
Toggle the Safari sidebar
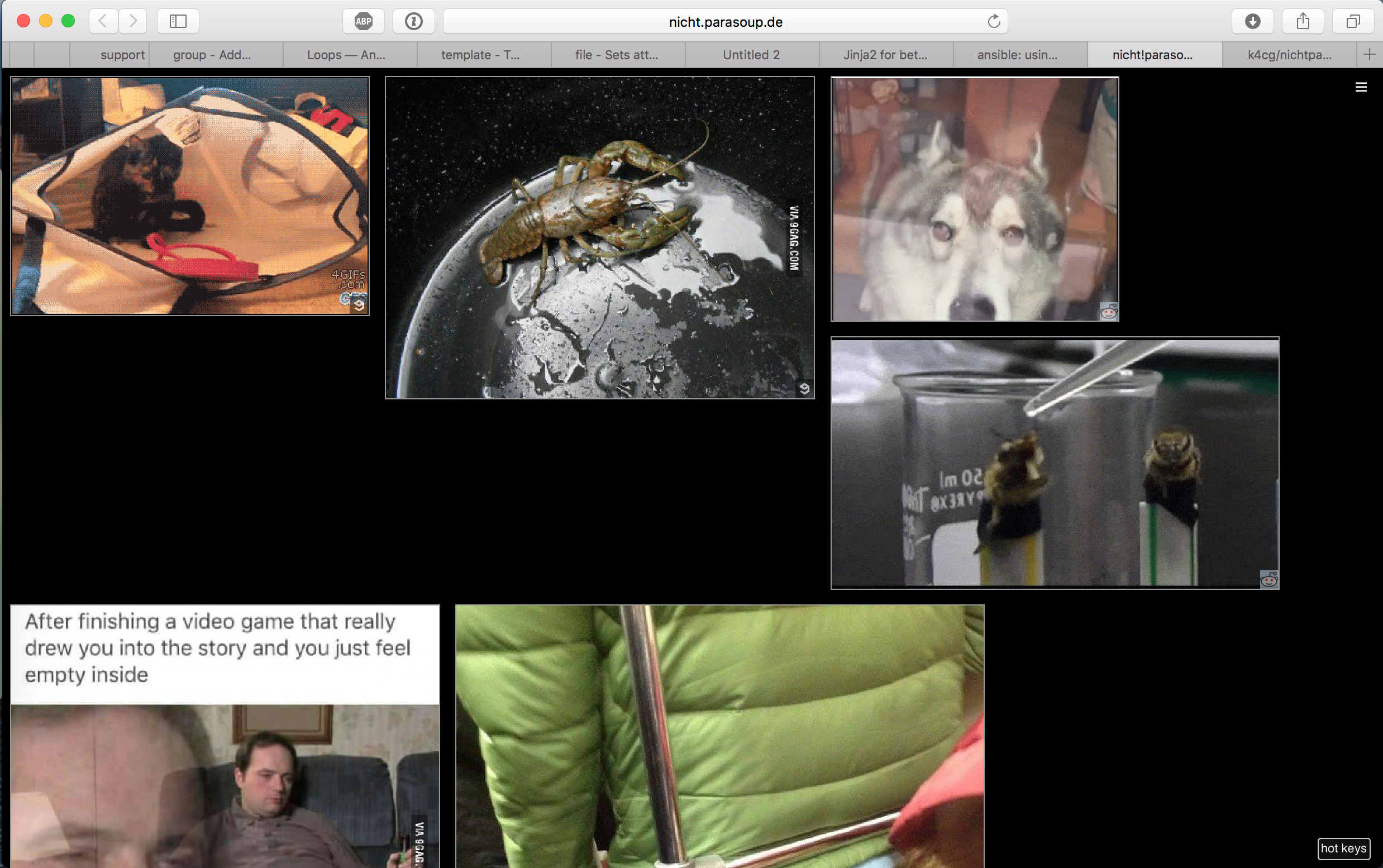click(x=178, y=22)
